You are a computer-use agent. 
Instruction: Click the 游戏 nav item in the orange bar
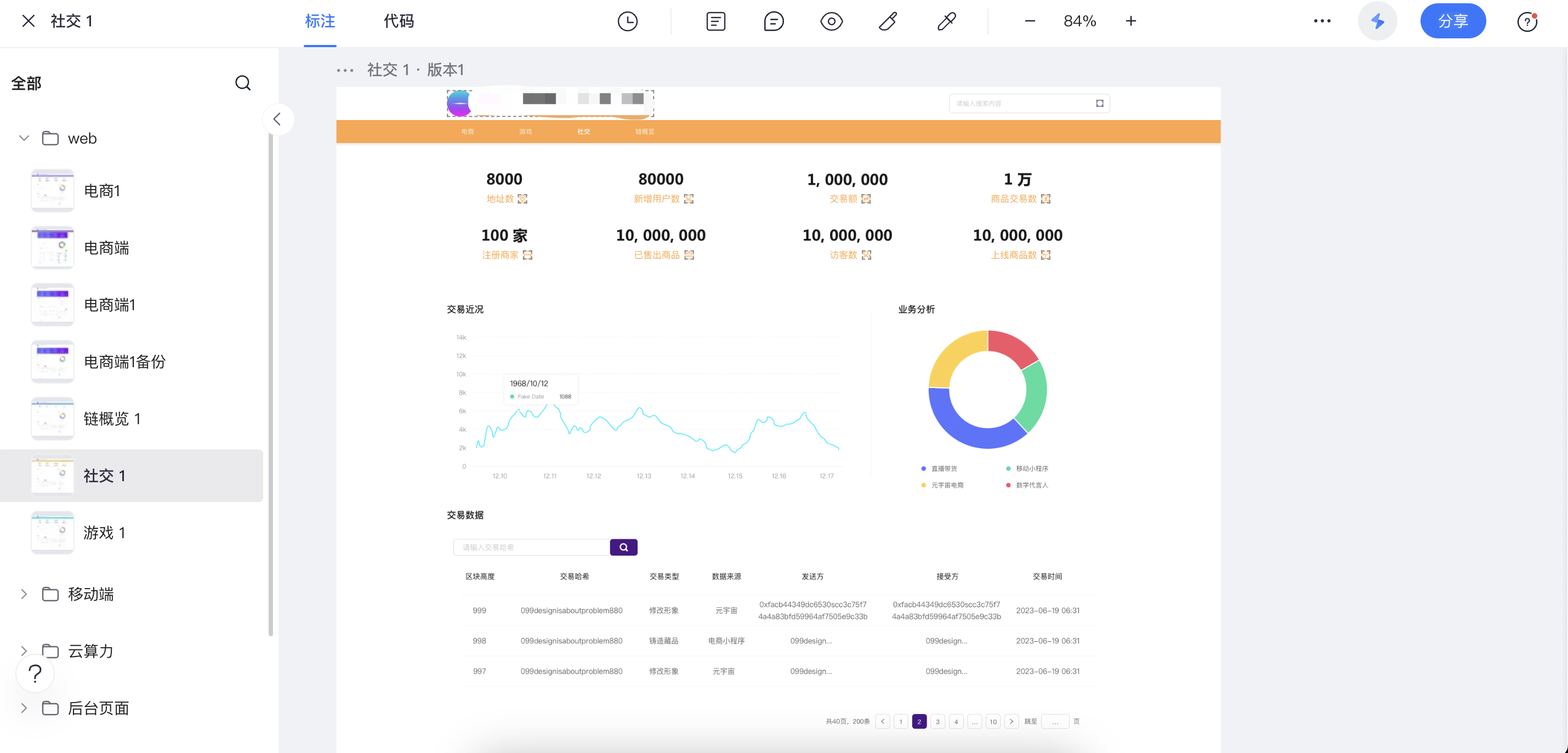tap(525, 132)
